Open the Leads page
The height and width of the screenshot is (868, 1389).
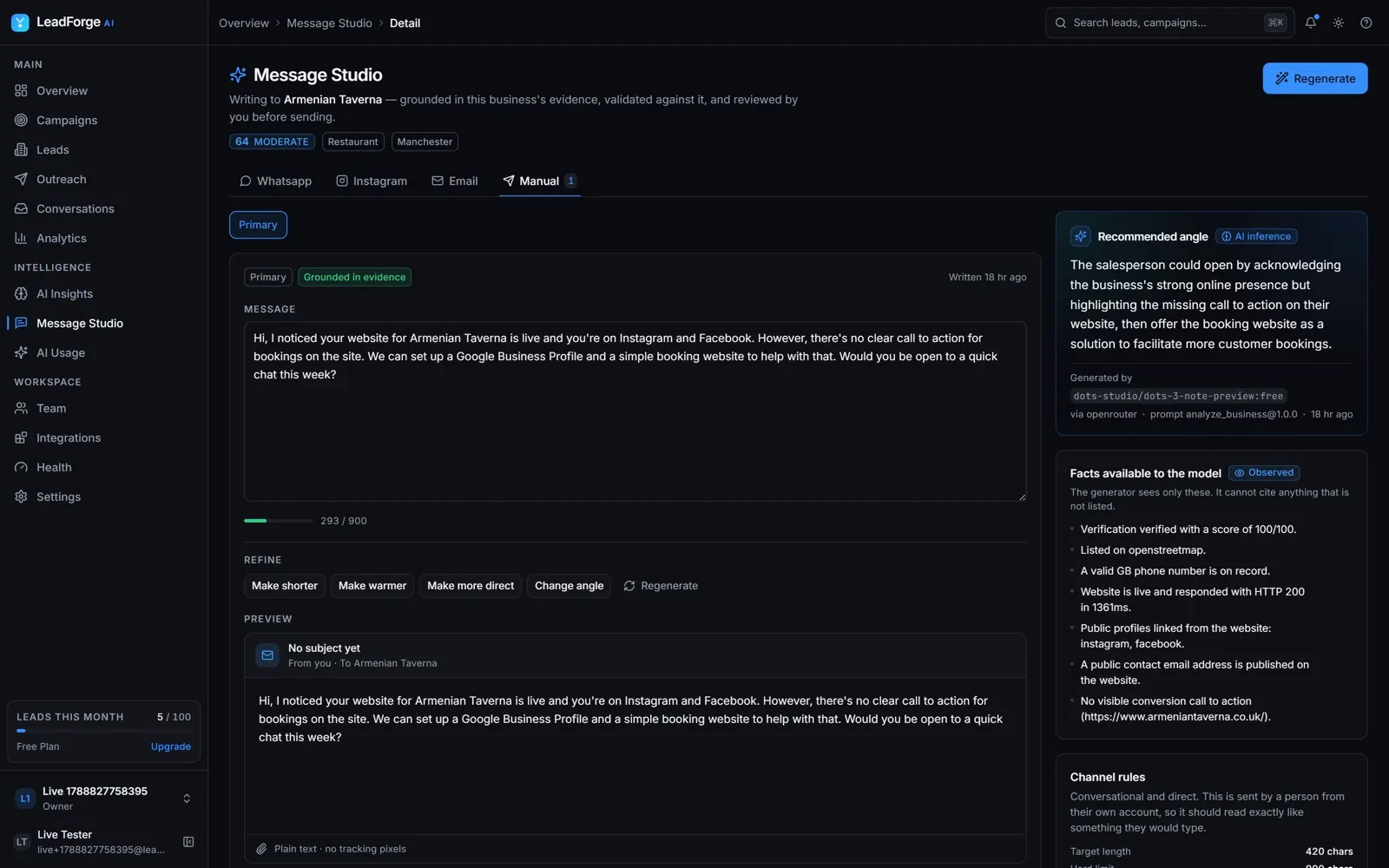pos(104,149)
